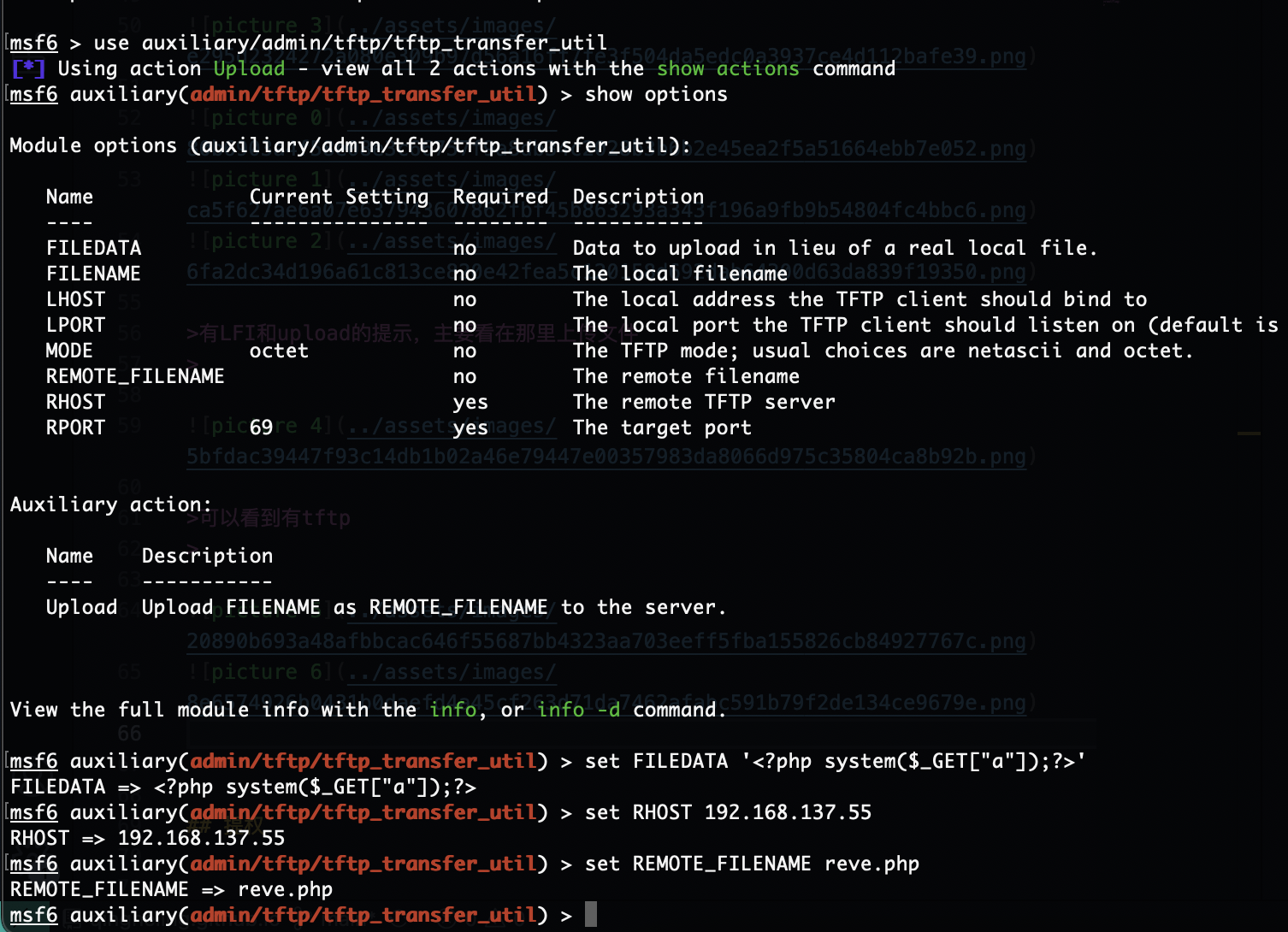Image resolution: width=1288 pixels, height=932 pixels.
Task: Click the first 'msf6' prompt at top
Action: click(33, 43)
